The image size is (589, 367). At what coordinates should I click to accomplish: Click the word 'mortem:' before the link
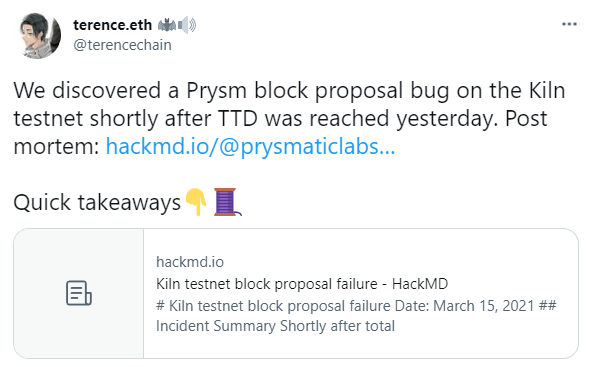[56, 146]
